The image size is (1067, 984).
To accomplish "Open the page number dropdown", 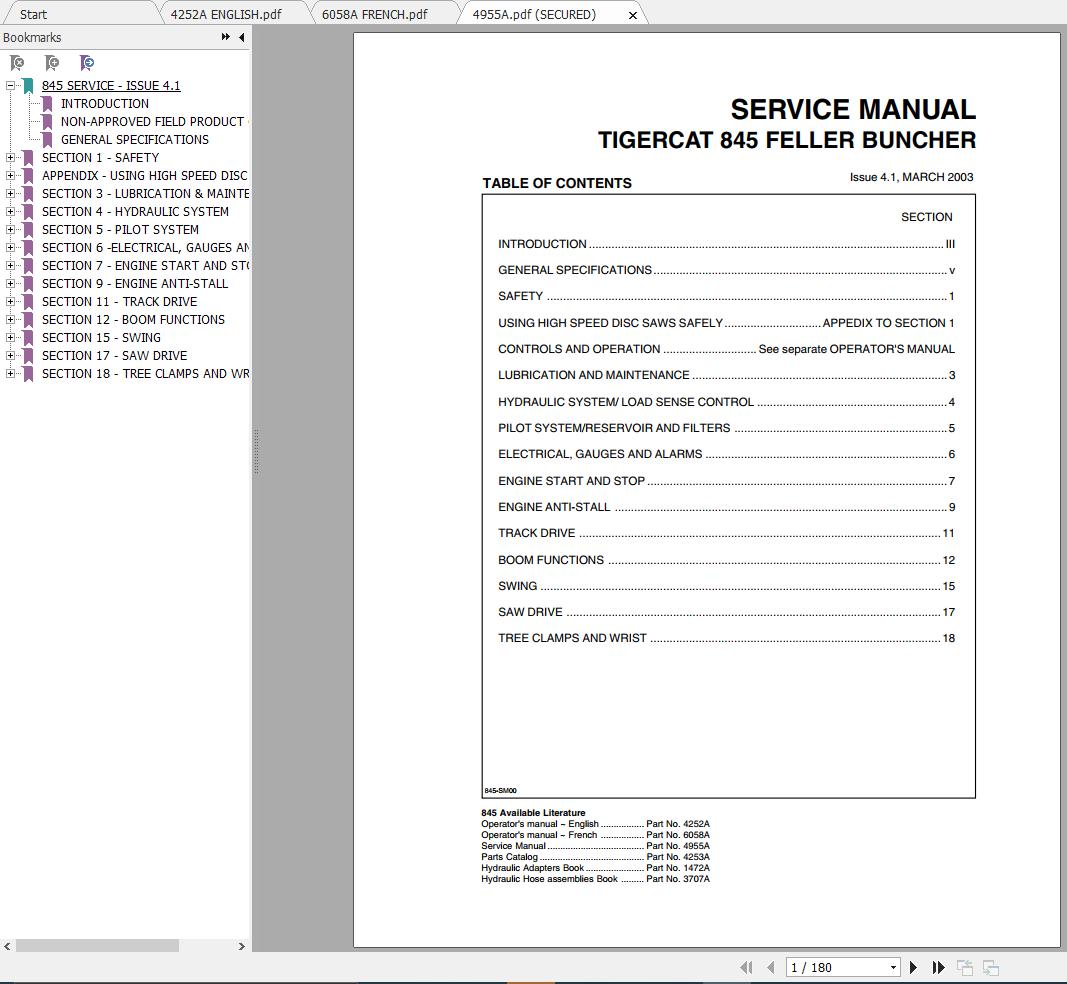I will [893, 968].
